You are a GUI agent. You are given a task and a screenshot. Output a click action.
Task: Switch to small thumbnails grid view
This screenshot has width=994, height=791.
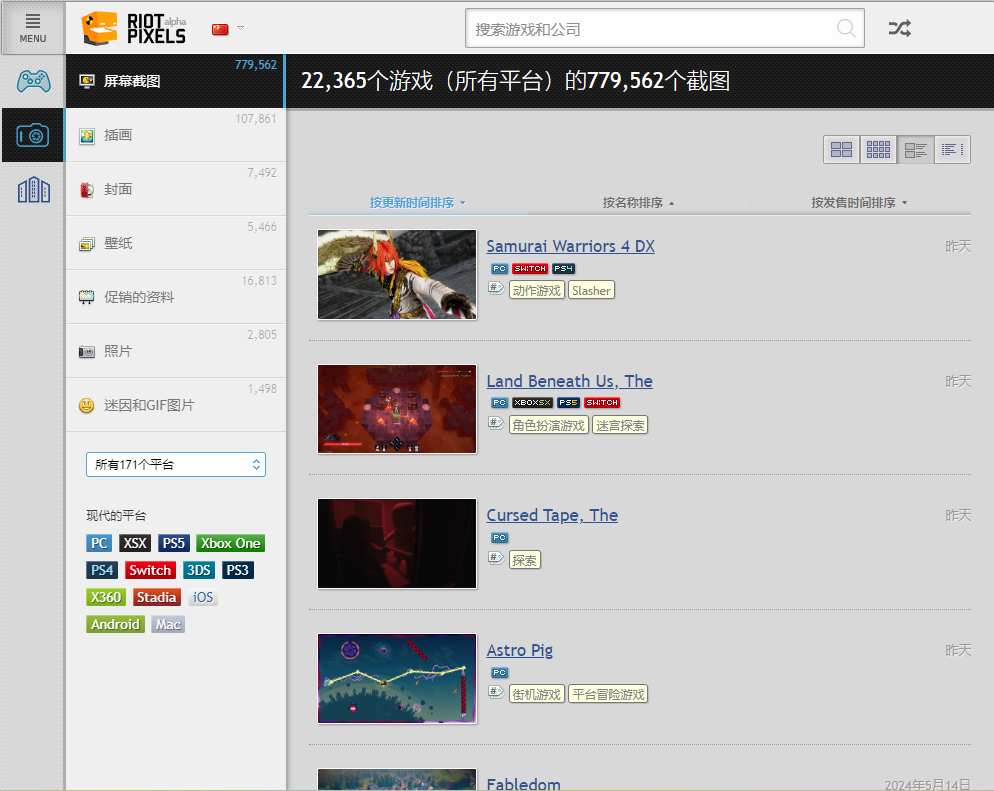878,150
